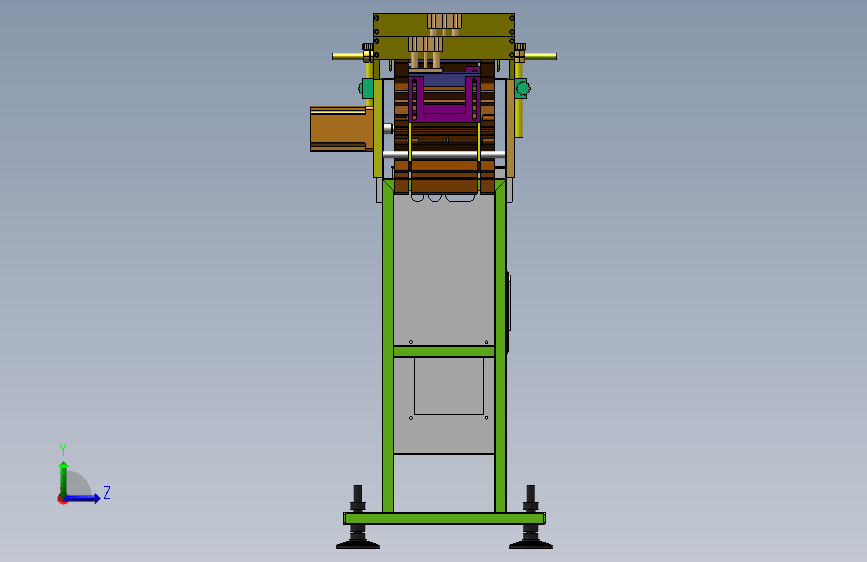The width and height of the screenshot is (867, 562).
Task: Select the right green vertical frame leg
Action: coord(500,346)
